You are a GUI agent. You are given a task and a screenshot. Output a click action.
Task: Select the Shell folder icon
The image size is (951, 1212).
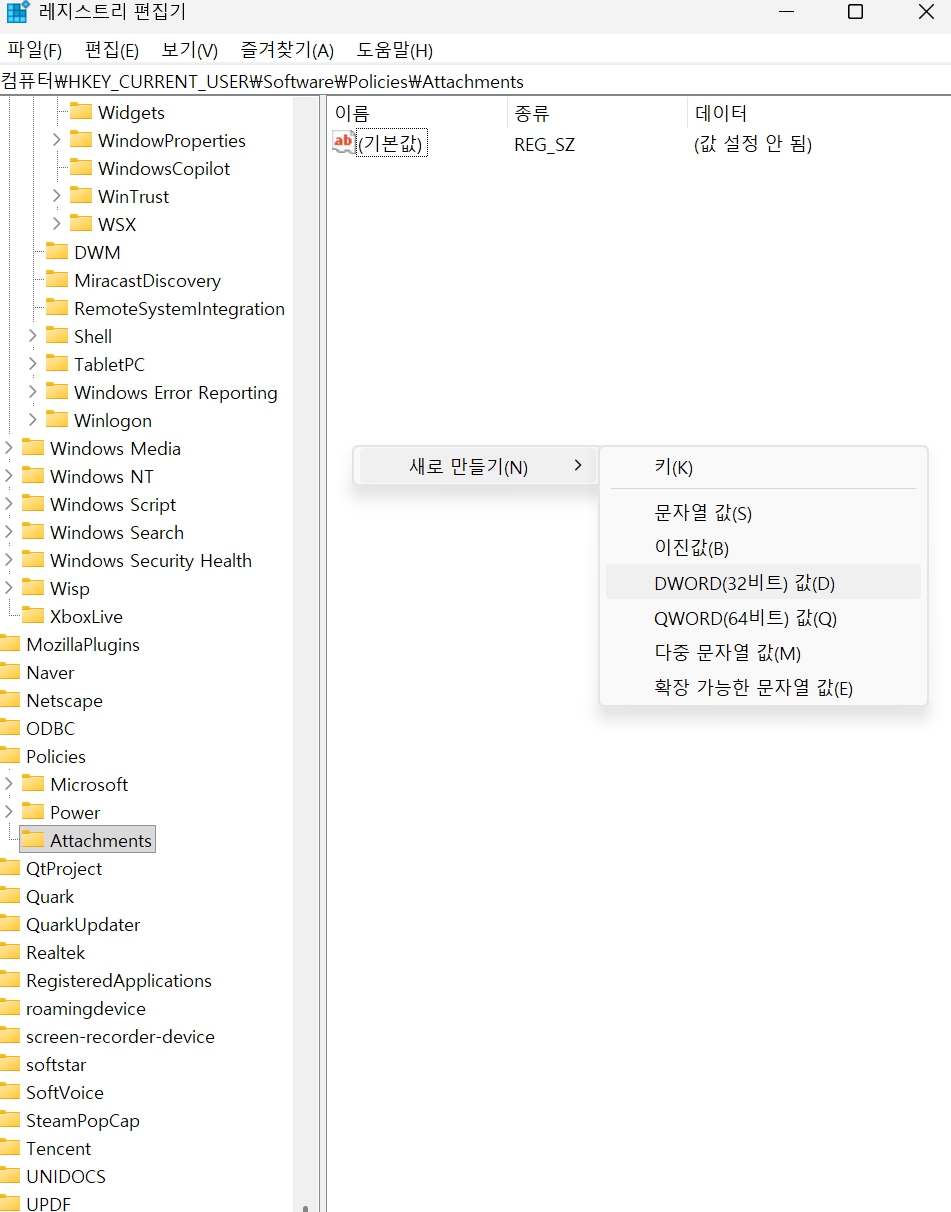pyautogui.click(x=57, y=336)
